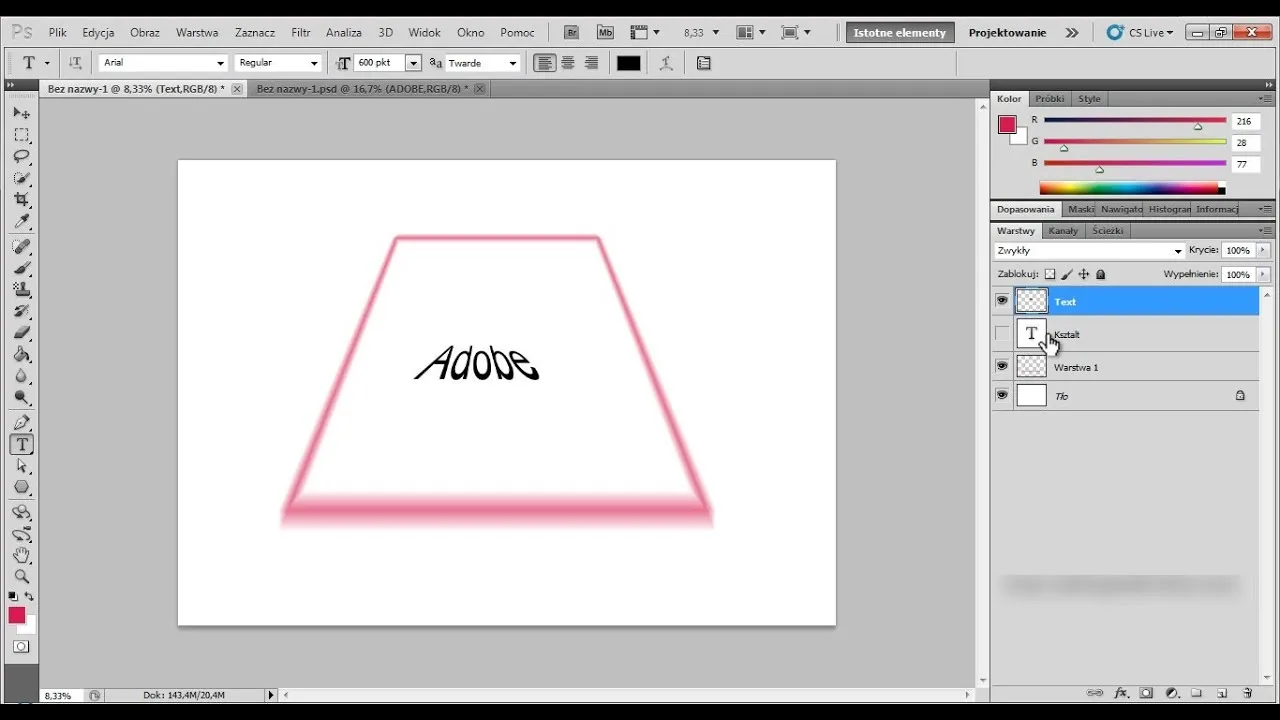Viewport: 1280px width, 720px height.
Task: Pick the Eyedropper tool
Action: point(21,221)
